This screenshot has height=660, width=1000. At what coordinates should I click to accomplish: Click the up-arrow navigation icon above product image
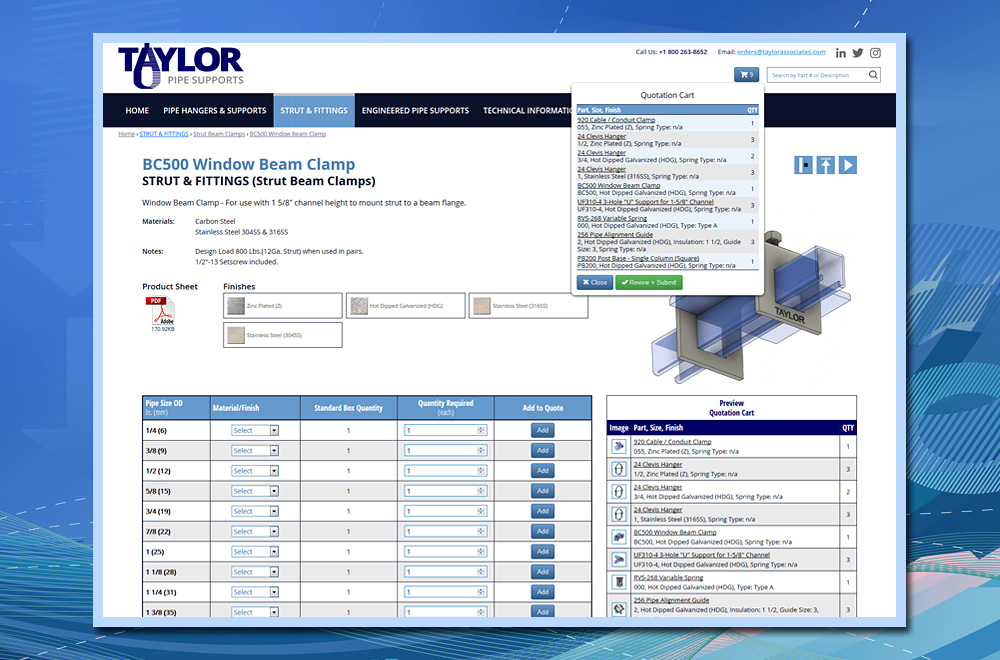(x=825, y=165)
